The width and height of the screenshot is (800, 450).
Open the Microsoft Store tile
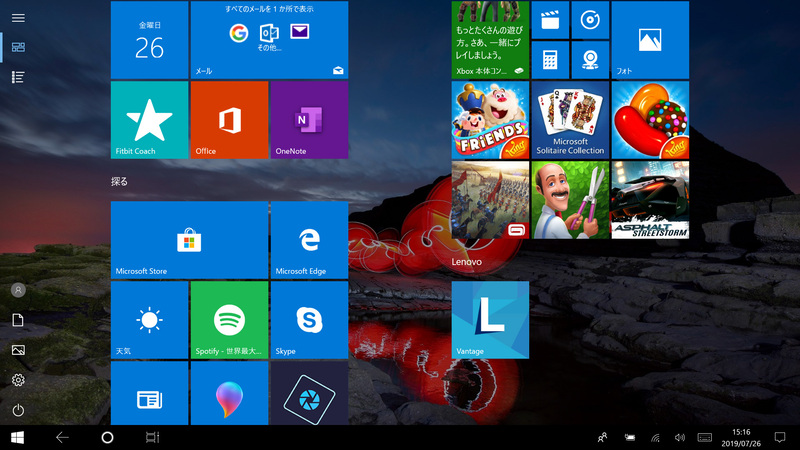pos(189,240)
